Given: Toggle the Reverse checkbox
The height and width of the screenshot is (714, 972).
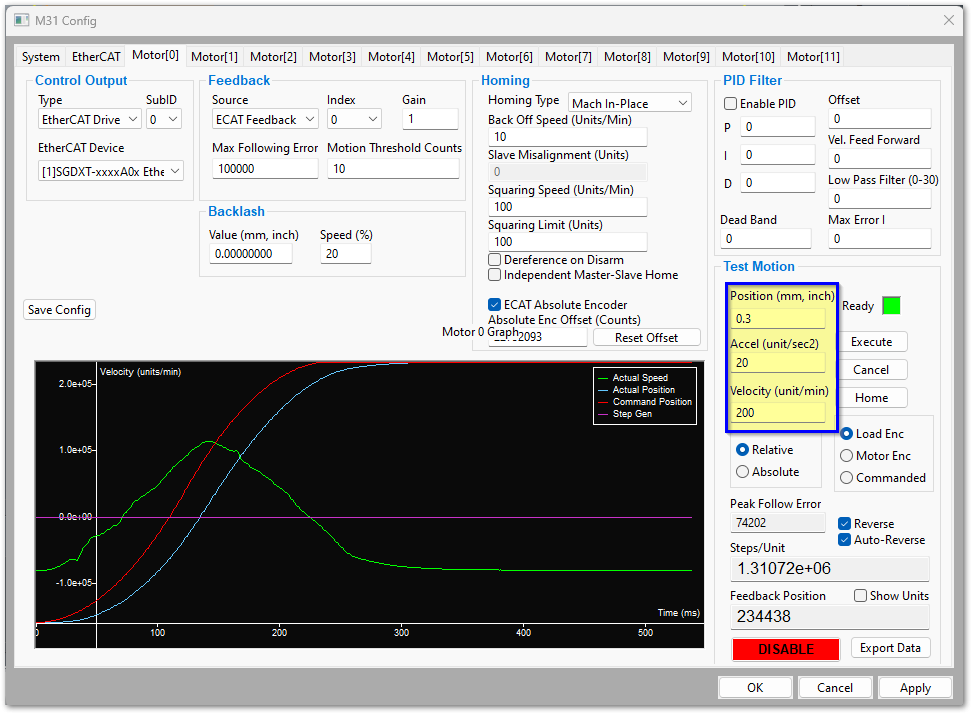Looking at the screenshot, I should (x=844, y=524).
